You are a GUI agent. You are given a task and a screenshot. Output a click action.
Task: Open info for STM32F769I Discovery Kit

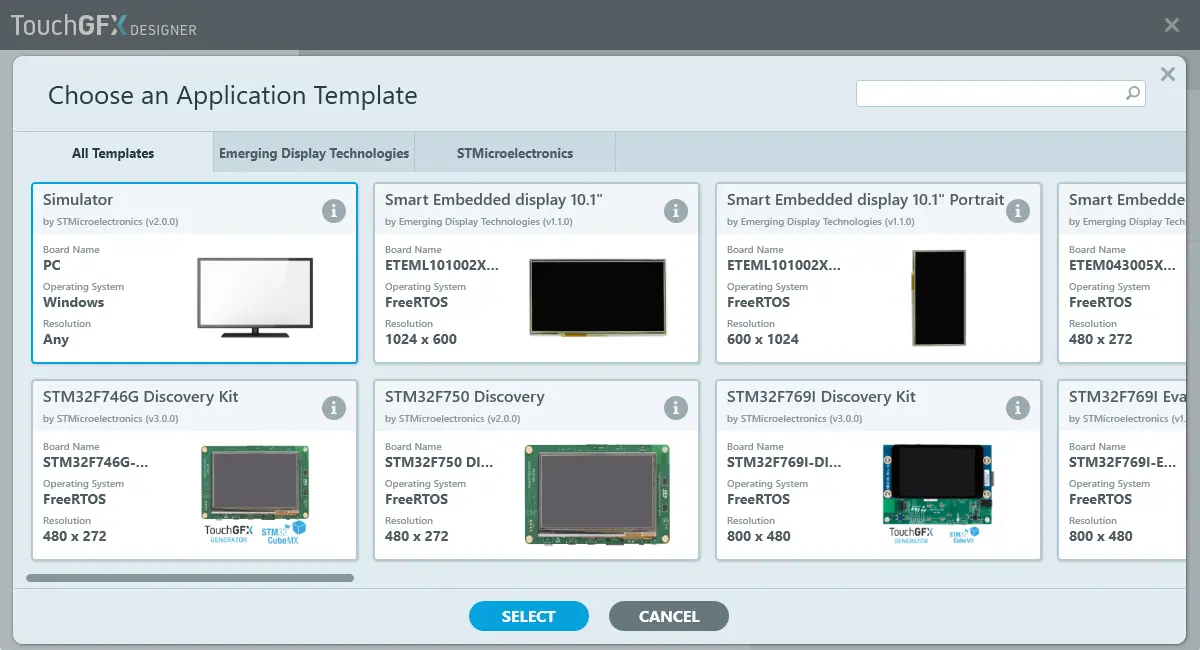pos(1018,408)
